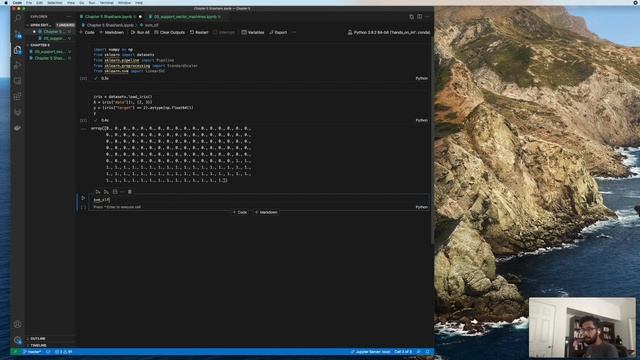This screenshot has height=360, width=640.
Task: Delete the active cell via trash icon
Action: [x=130, y=191]
